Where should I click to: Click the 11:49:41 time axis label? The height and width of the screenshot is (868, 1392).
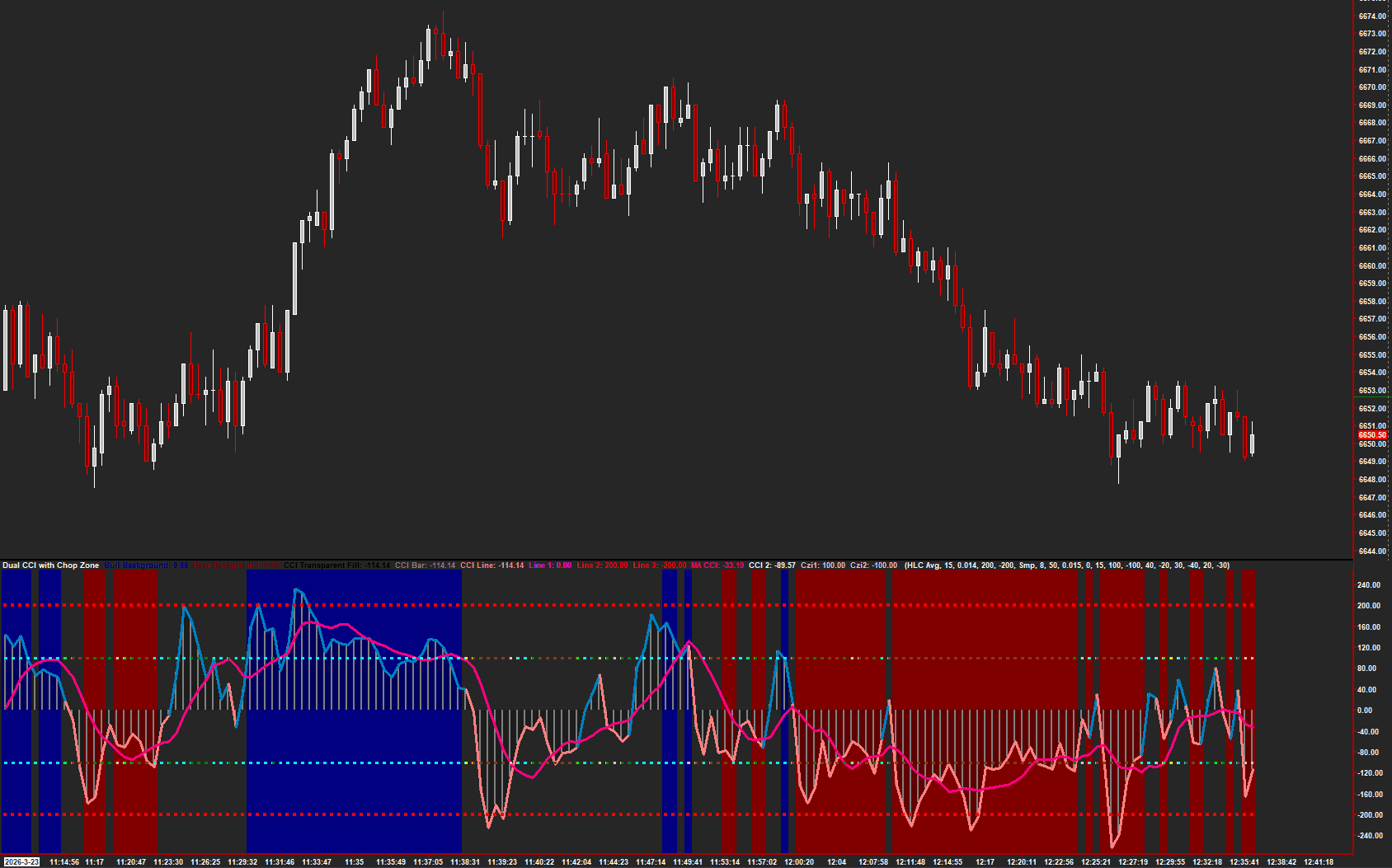[x=687, y=862]
